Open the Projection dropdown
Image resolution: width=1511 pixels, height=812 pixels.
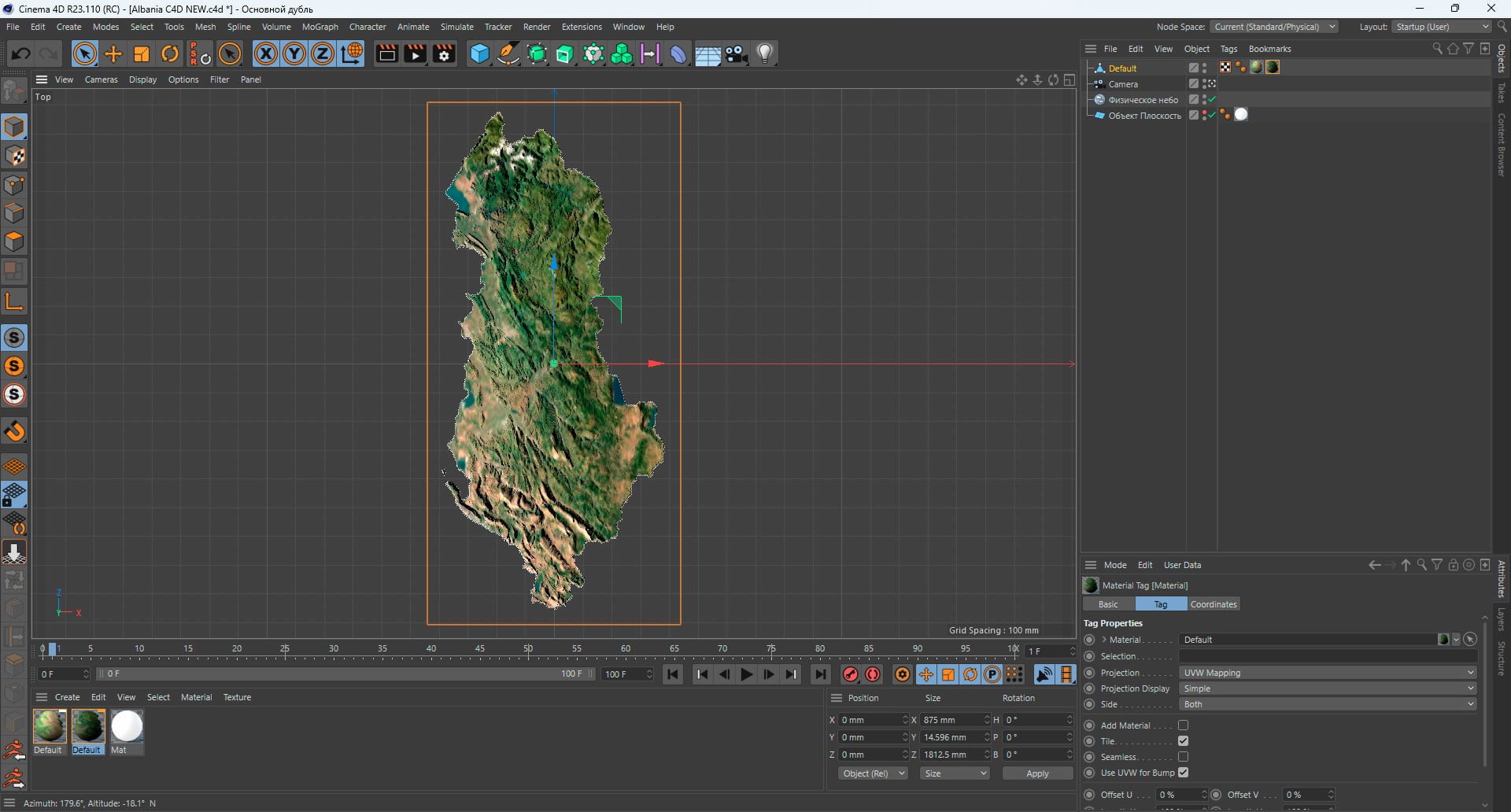point(1328,673)
